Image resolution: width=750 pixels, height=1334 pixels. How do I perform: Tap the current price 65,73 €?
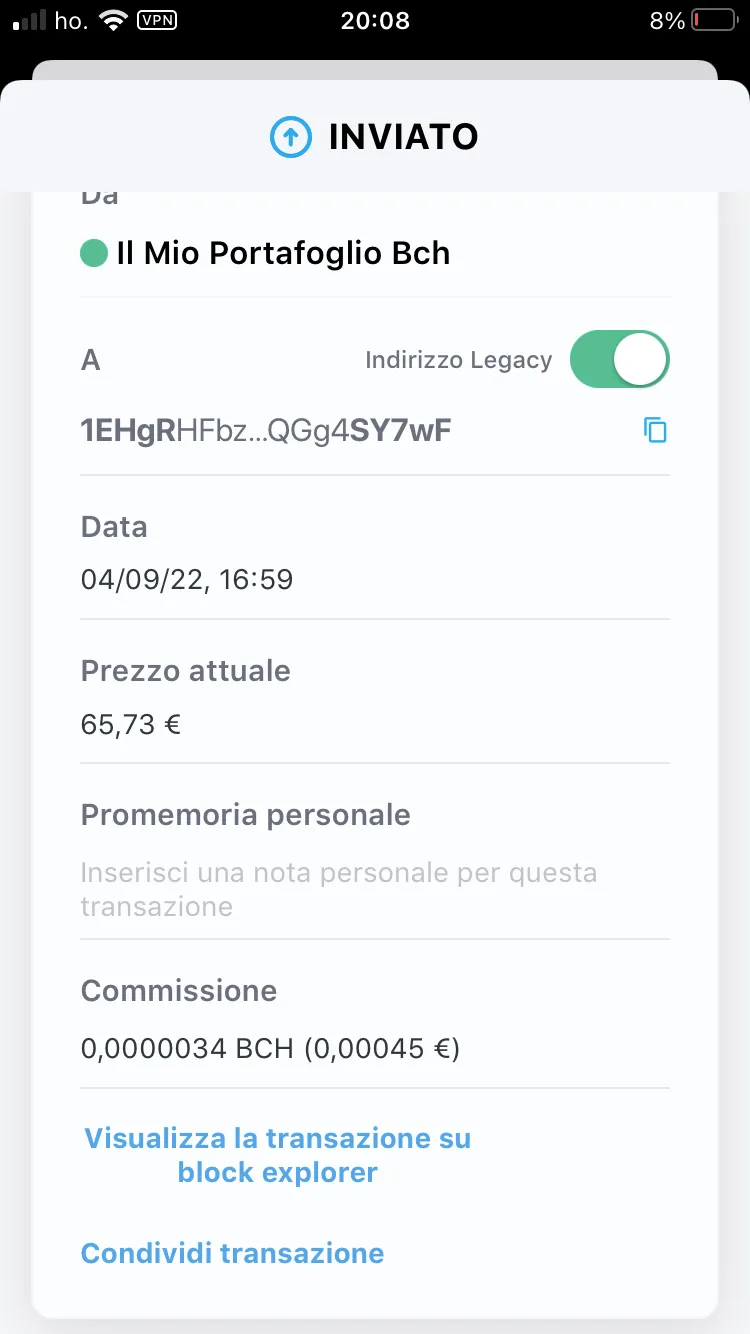(130, 724)
